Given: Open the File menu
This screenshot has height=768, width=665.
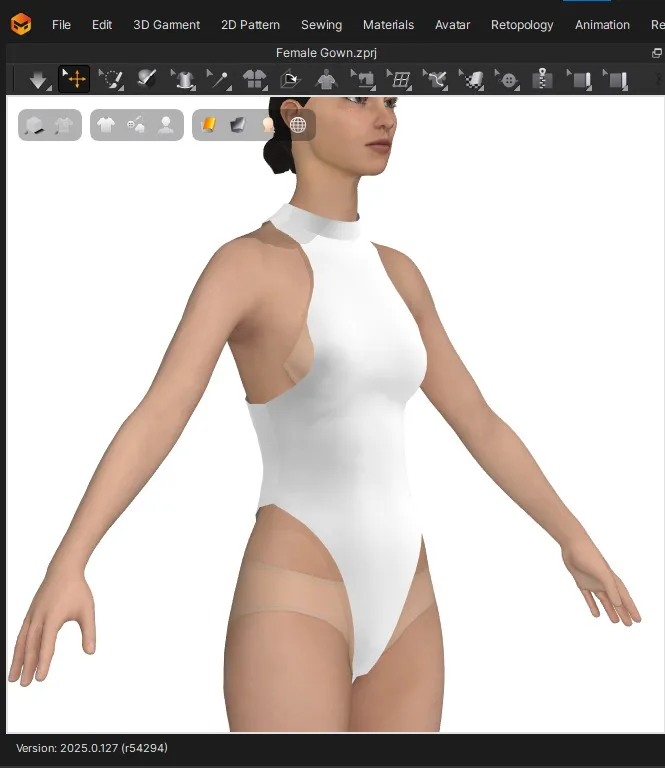Looking at the screenshot, I should [x=61, y=25].
